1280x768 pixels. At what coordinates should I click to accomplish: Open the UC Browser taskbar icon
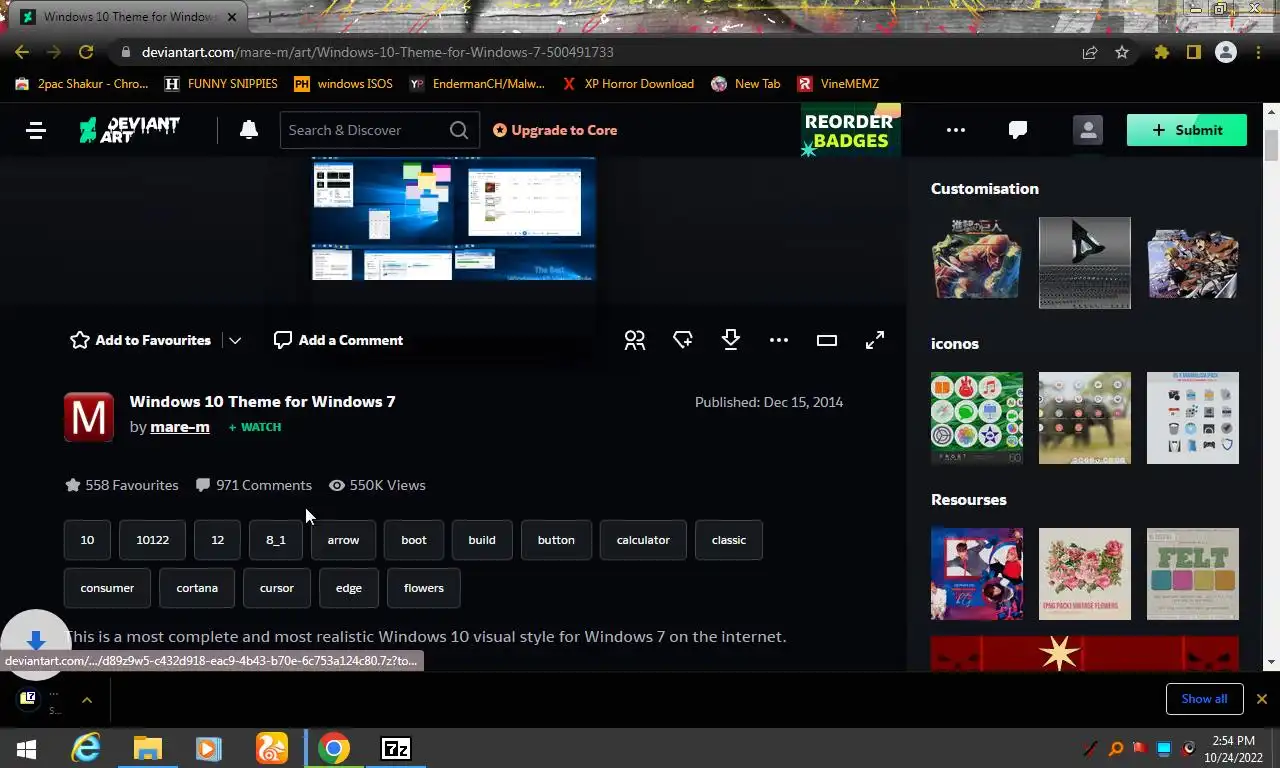point(272,748)
